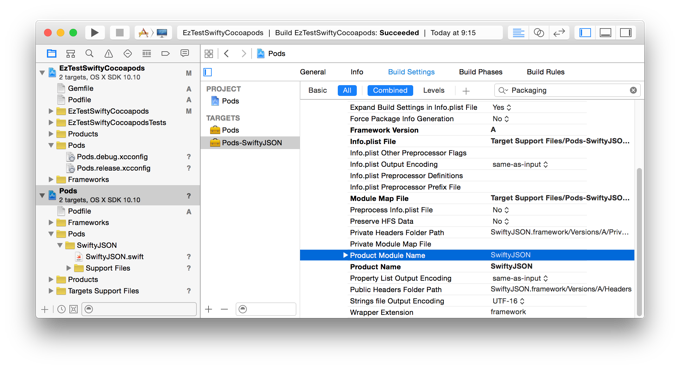Collapse the SwiftyJSON folder
680x369 pixels.
tap(60, 245)
